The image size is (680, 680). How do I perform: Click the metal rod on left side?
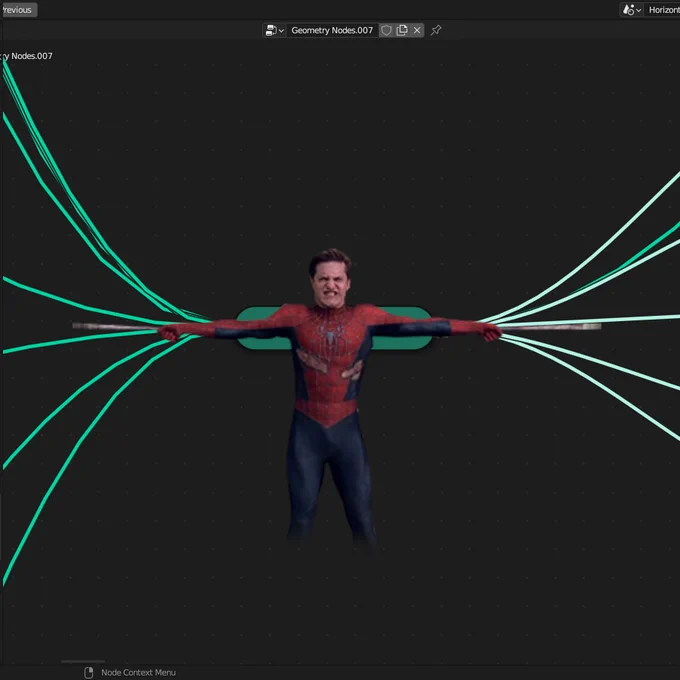[115, 327]
